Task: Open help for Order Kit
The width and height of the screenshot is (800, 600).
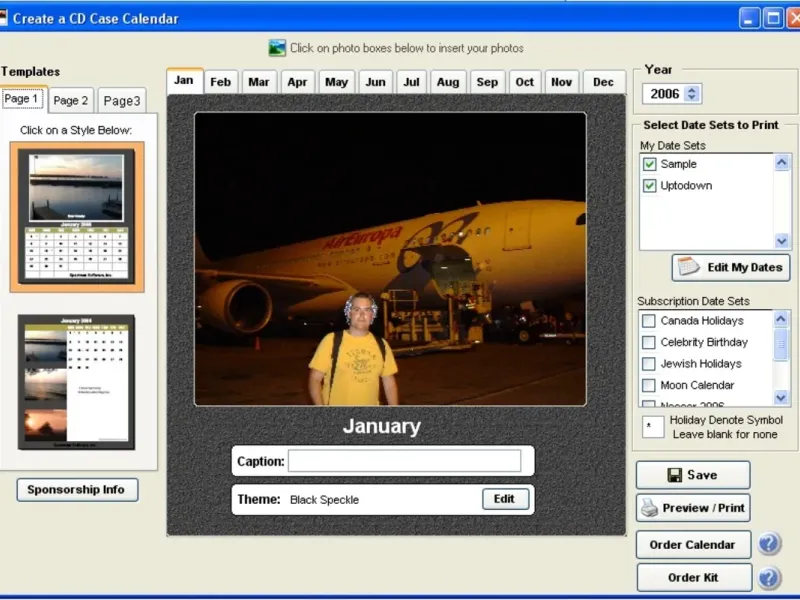Action: [769, 578]
